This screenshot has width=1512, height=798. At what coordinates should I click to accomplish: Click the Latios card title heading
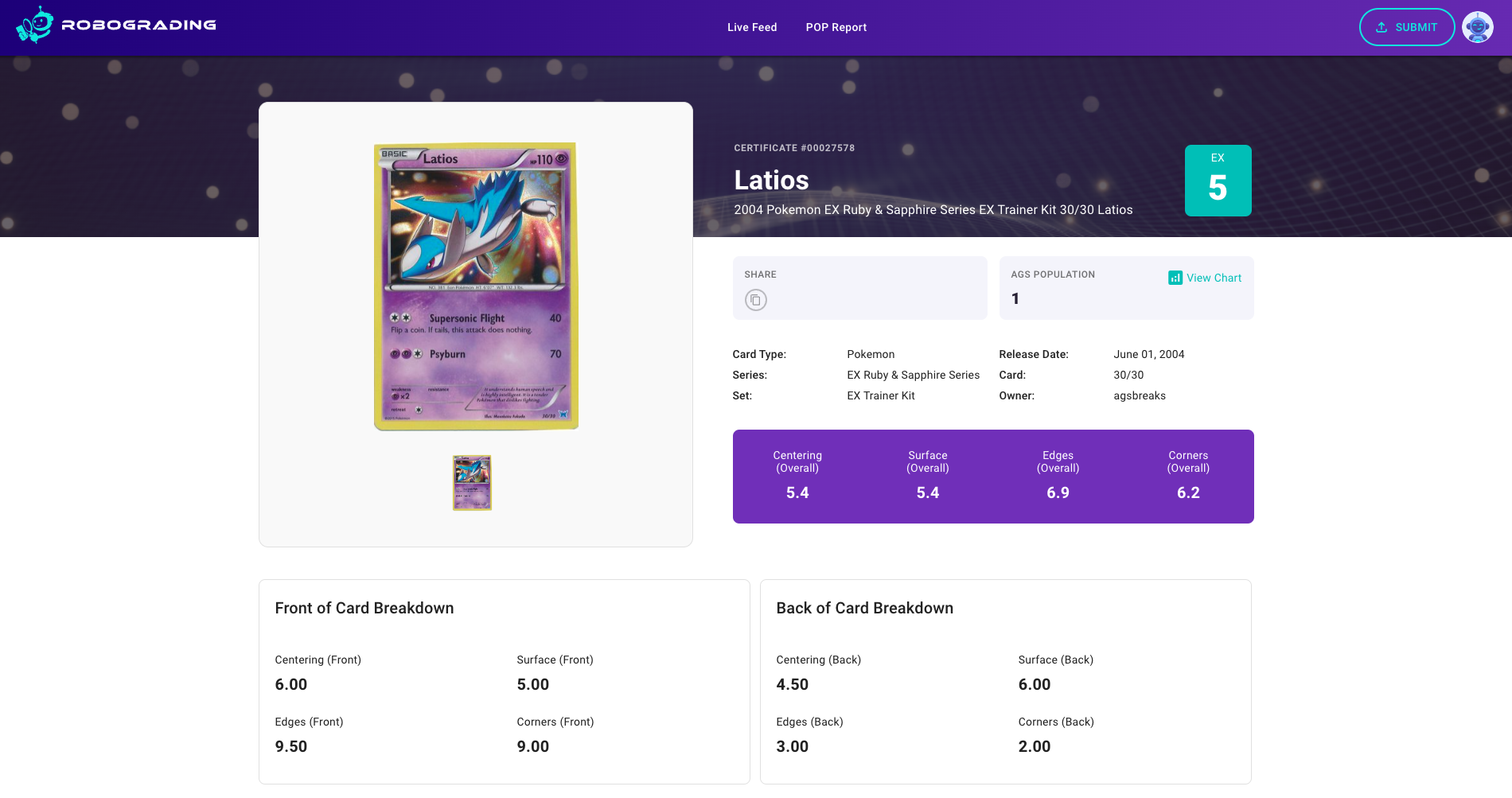coord(771,181)
